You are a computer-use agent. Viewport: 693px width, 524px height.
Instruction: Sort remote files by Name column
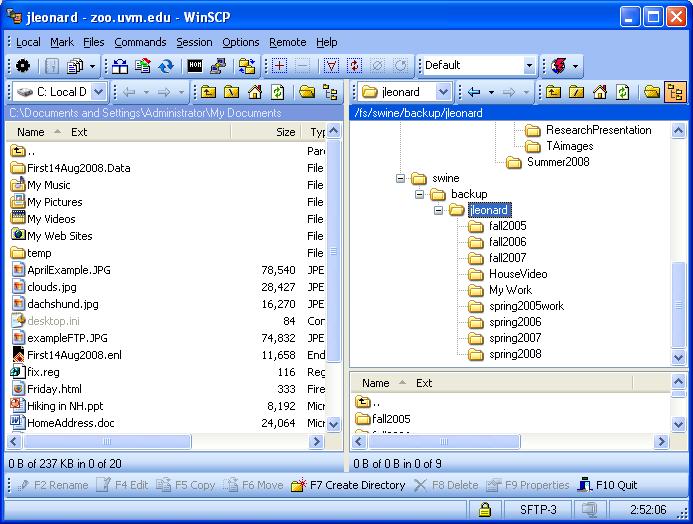pyautogui.click(x=376, y=383)
